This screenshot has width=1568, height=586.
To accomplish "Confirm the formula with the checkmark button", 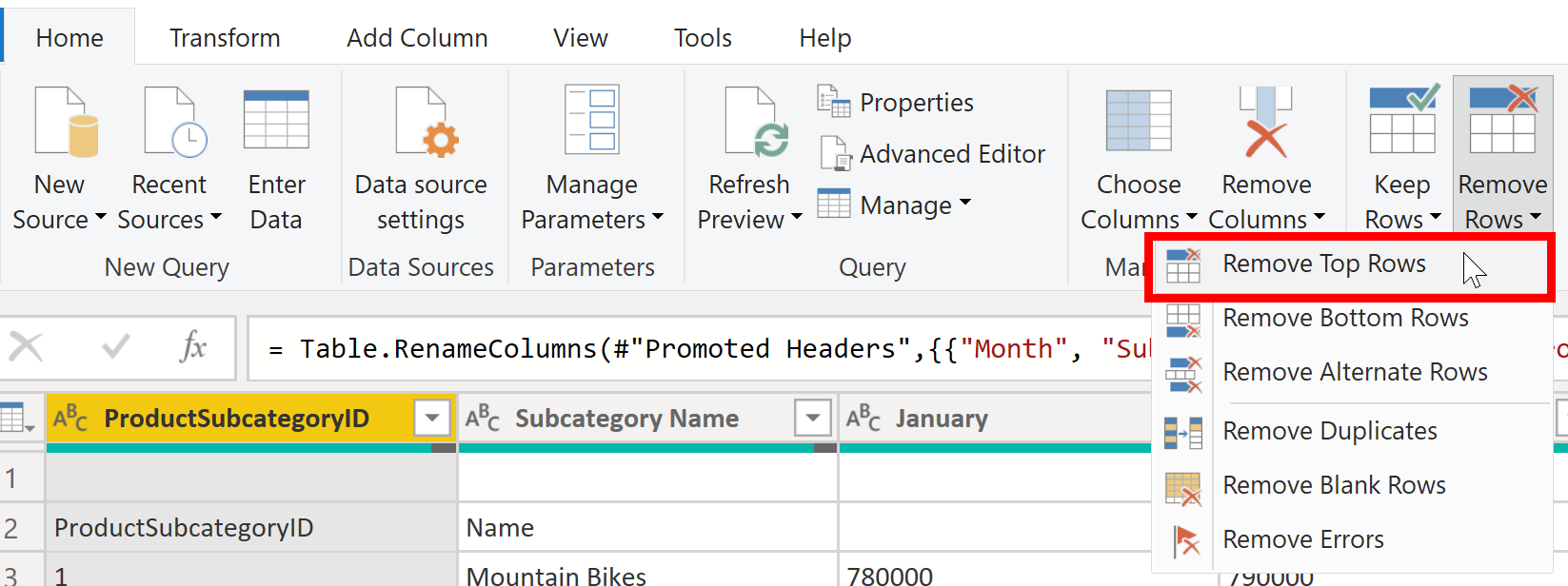I will [x=116, y=347].
